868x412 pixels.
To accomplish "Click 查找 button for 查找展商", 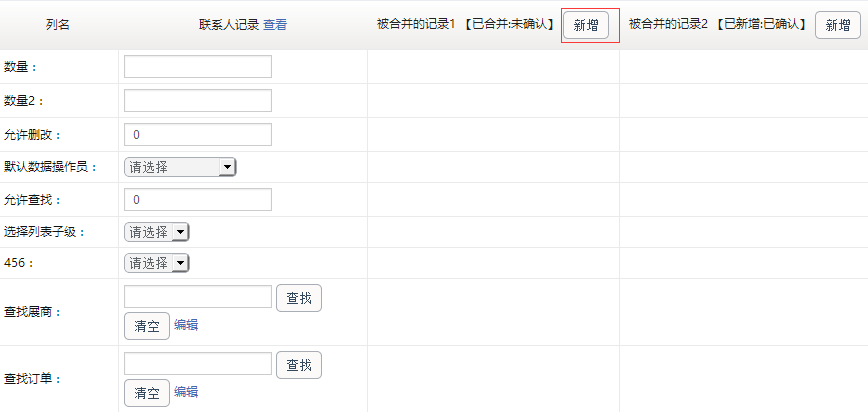I will [x=299, y=298].
